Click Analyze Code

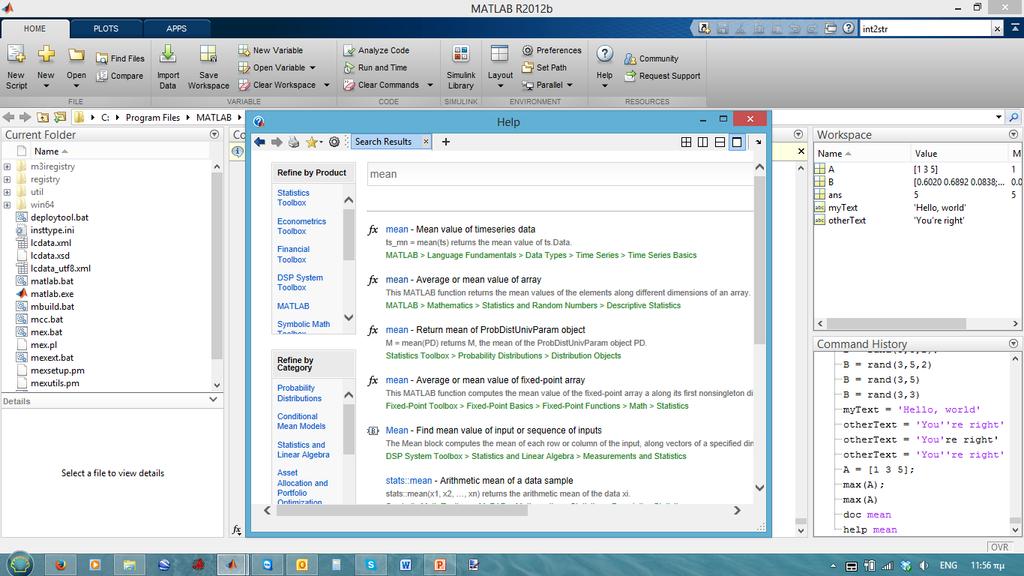[377, 50]
